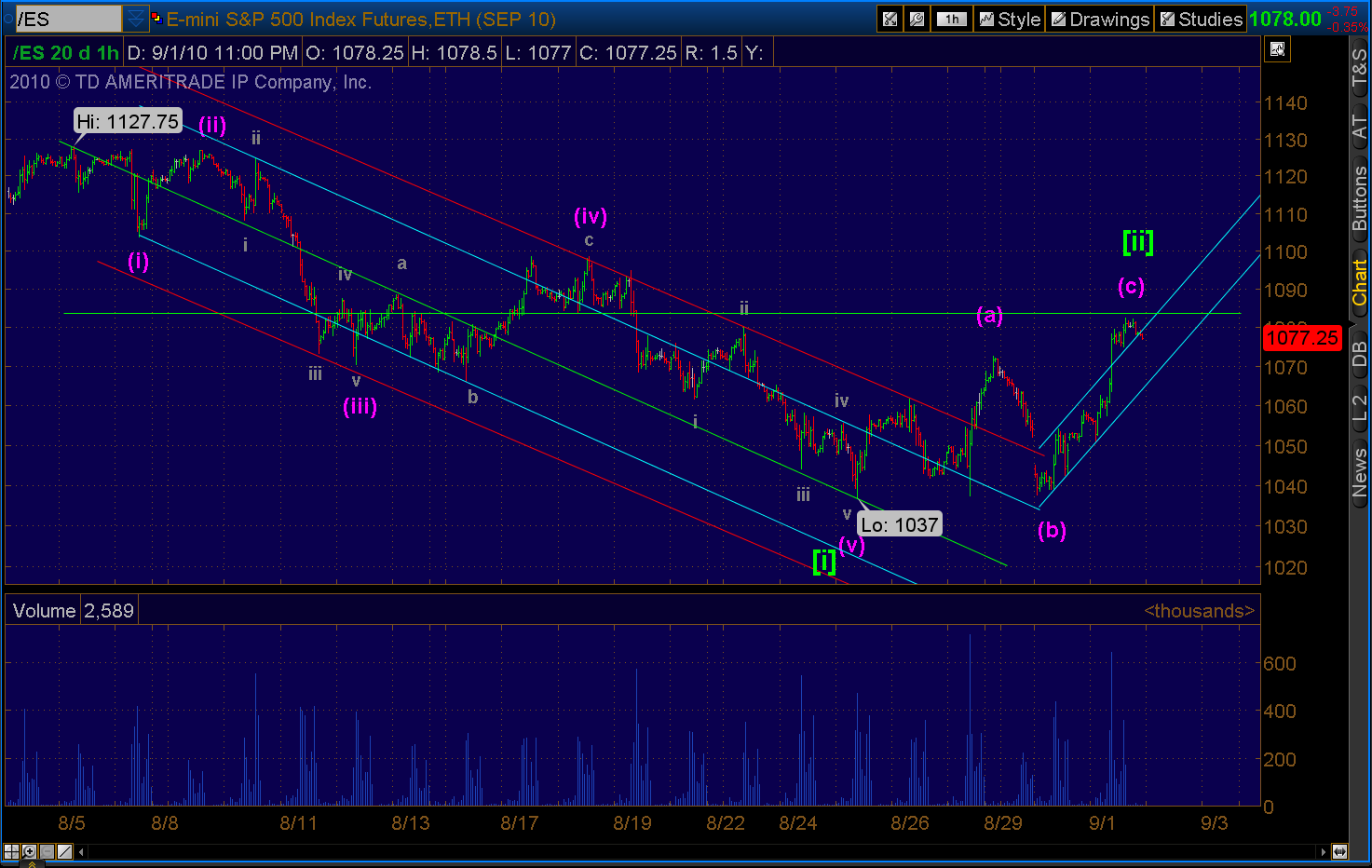This screenshot has height=868, width=1372.
Task: Click the C: 1077.25 close readout
Action: click(628, 53)
